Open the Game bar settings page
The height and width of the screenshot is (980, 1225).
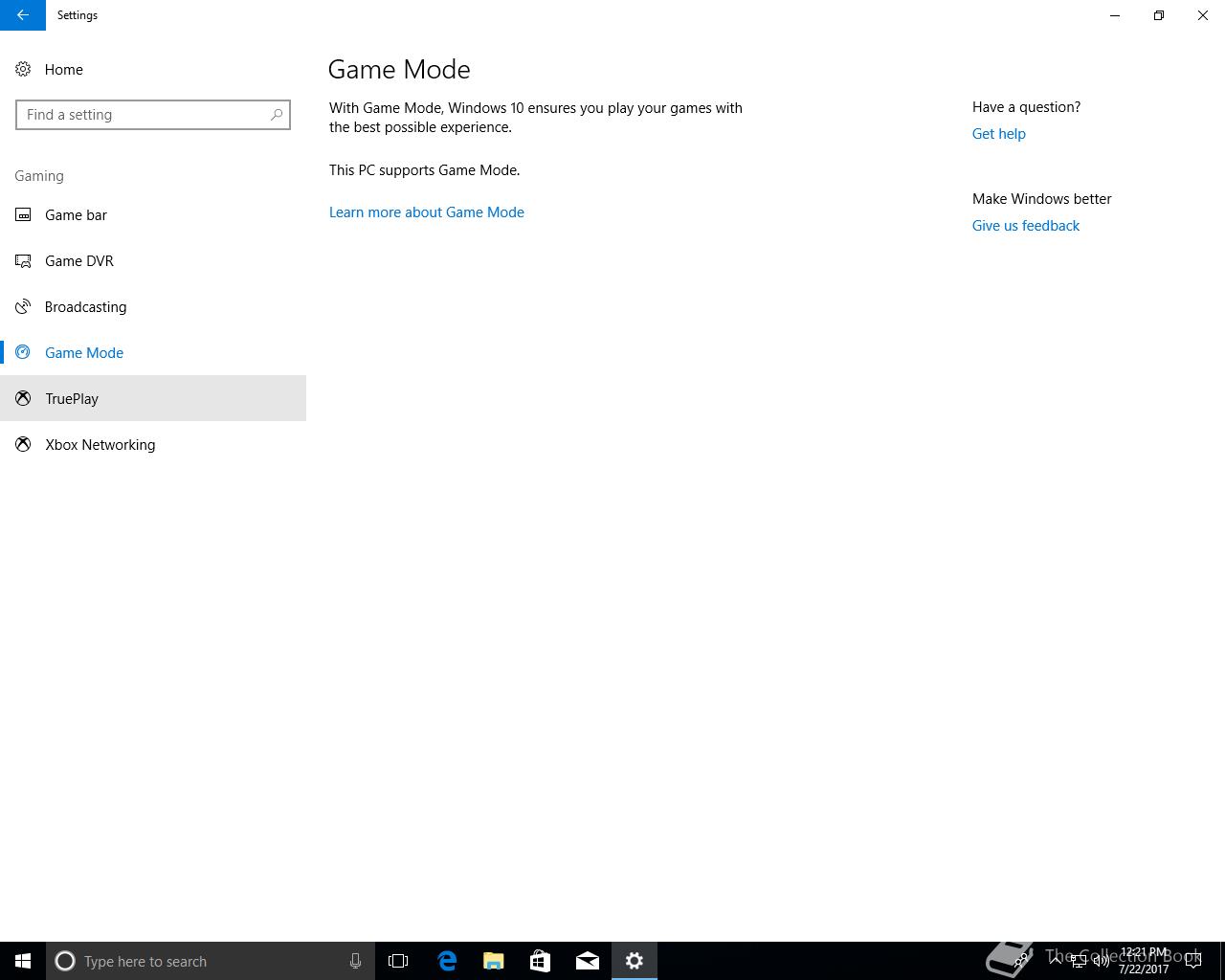pyautogui.click(x=153, y=214)
